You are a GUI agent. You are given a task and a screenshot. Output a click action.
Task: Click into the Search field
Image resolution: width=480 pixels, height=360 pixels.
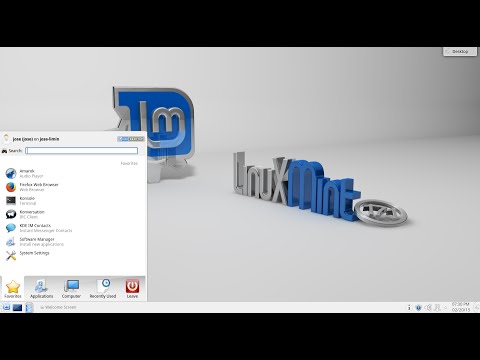point(82,151)
